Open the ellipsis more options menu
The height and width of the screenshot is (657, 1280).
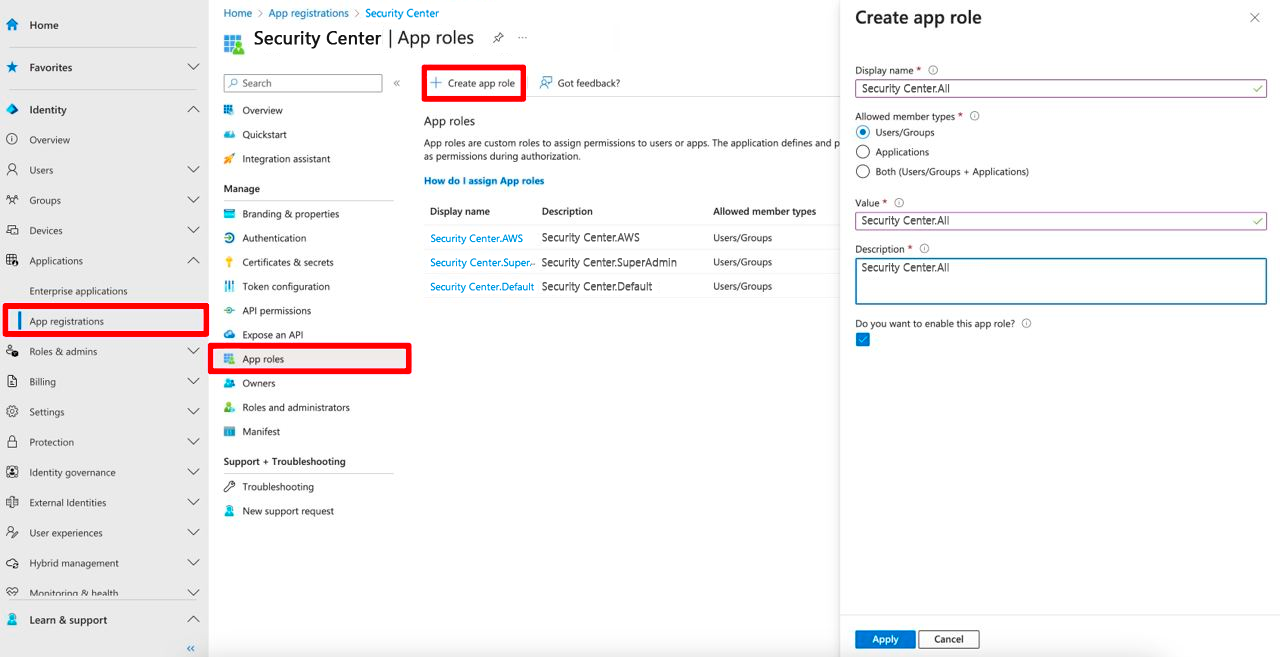point(522,38)
